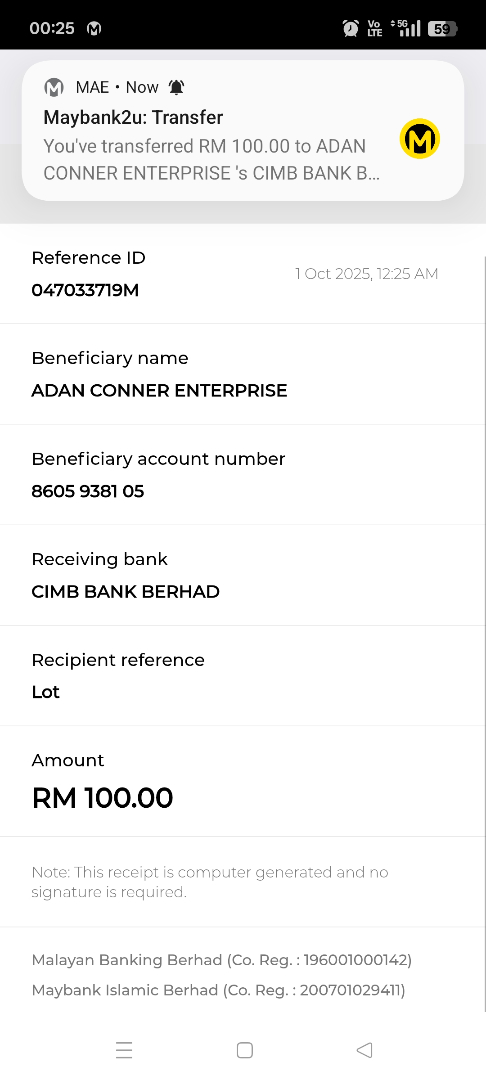
Task: Tap receiving bank CIMB BANK BERHAD
Action: tap(125, 592)
